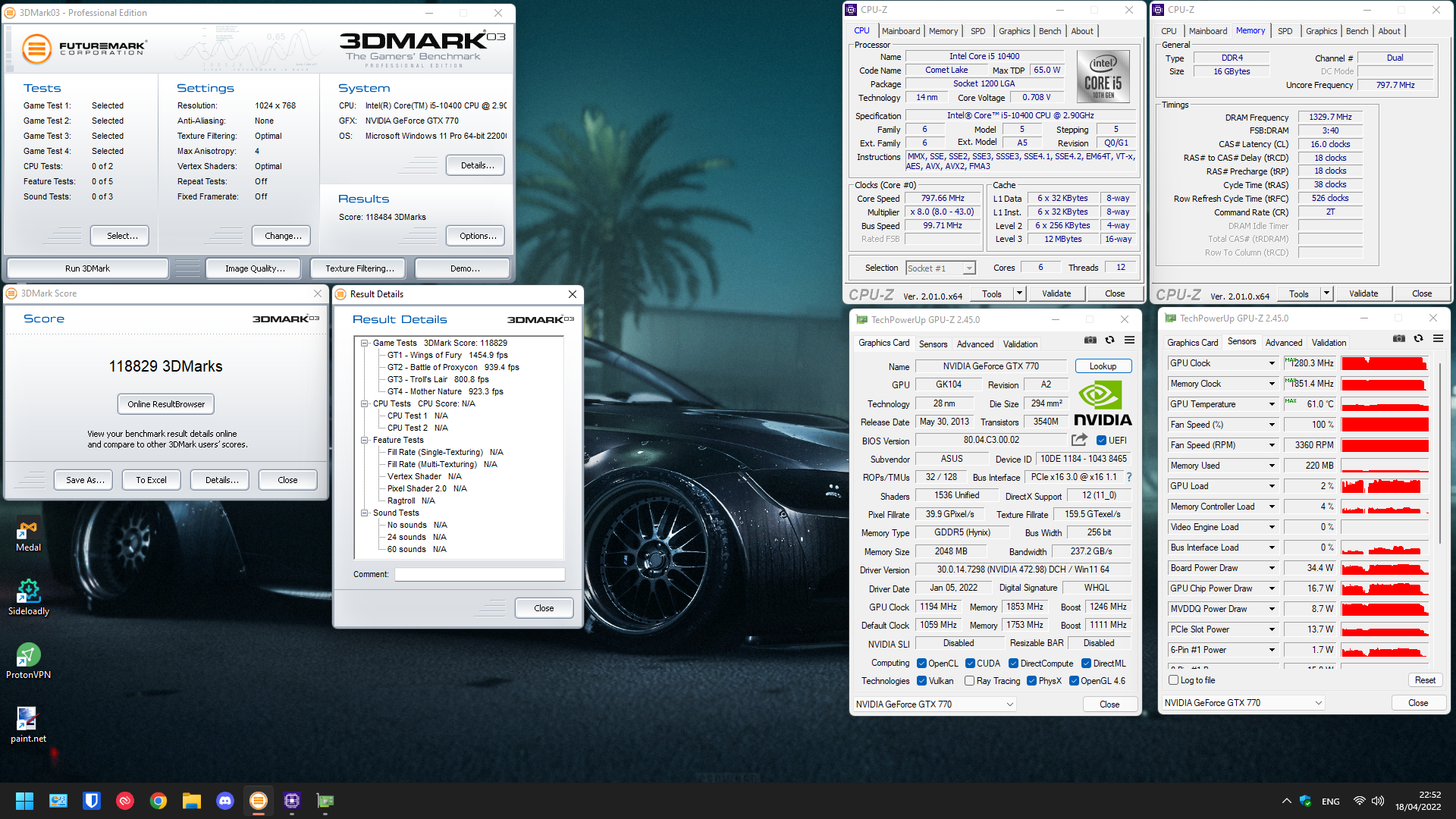Open the GPU selector dropdown in GPU-Z Graphics Card window
This screenshot has height=819, width=1456.
pos(934,704)
